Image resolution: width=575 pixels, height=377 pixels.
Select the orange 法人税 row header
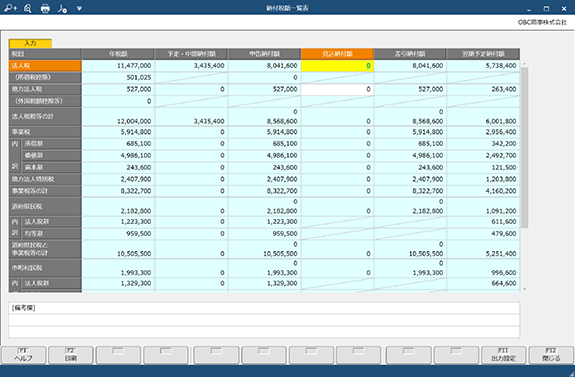point(45,66)
